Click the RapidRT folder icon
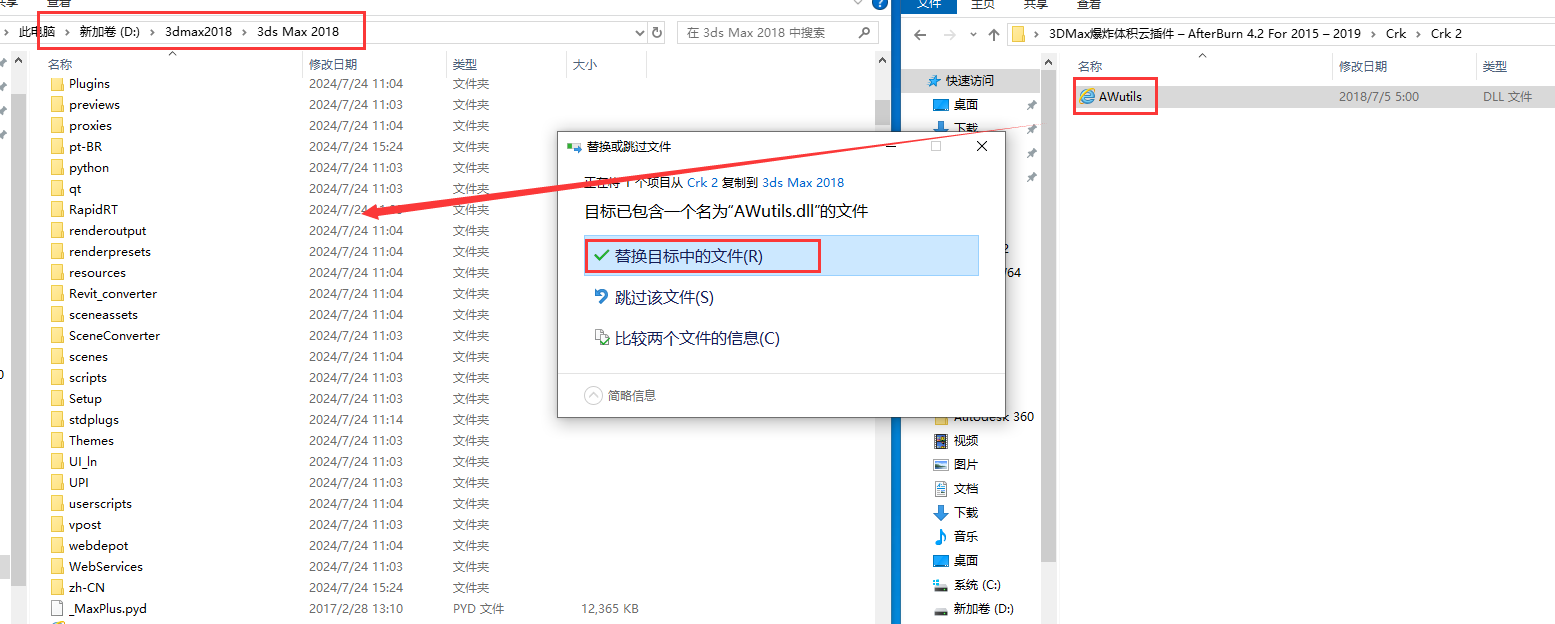 tap(57, 210)
